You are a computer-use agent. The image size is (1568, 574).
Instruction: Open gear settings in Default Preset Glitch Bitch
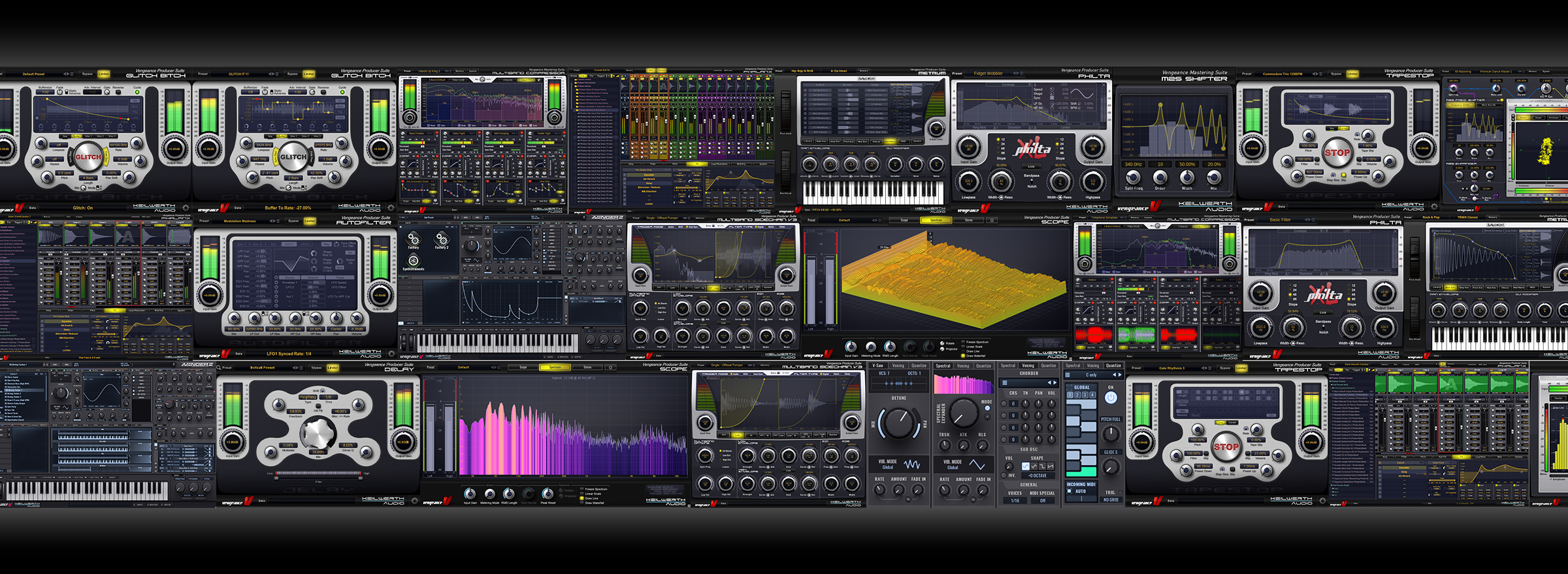[x=185, y=208]
